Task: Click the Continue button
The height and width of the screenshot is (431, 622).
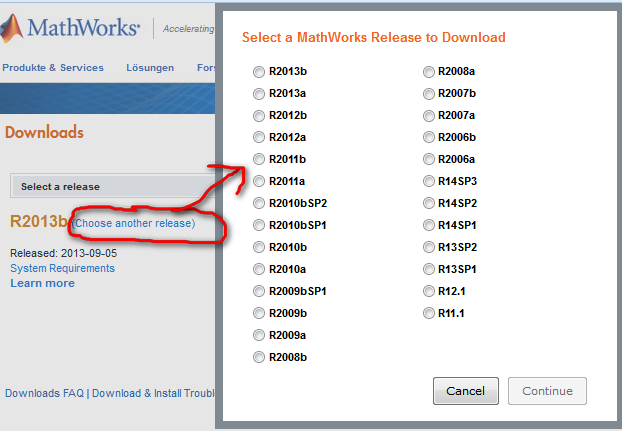Action: click(547, 391)
